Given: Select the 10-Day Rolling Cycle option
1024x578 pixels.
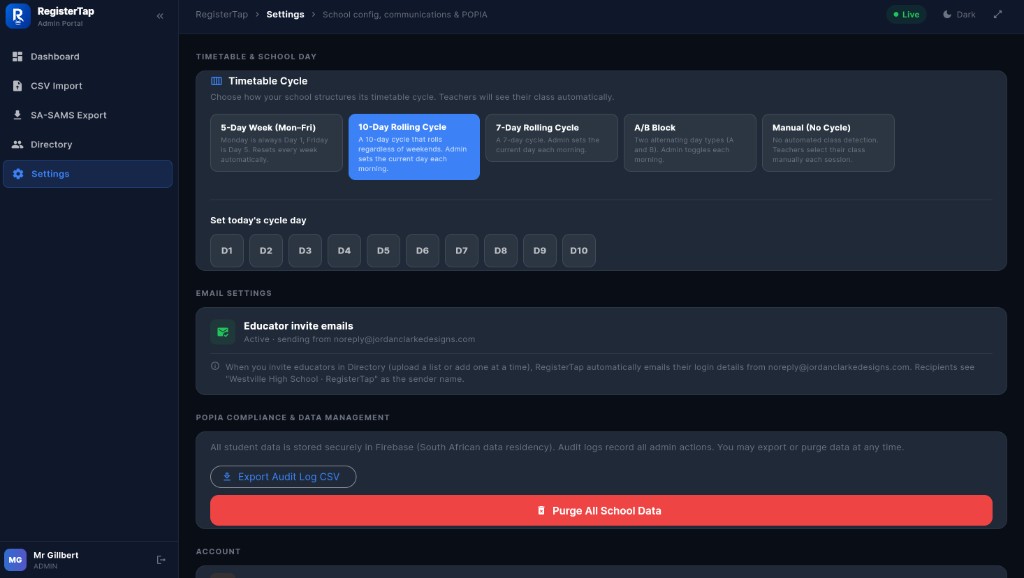Looking at the screenshot, I should pyautogui.click(x=414, y=147).
